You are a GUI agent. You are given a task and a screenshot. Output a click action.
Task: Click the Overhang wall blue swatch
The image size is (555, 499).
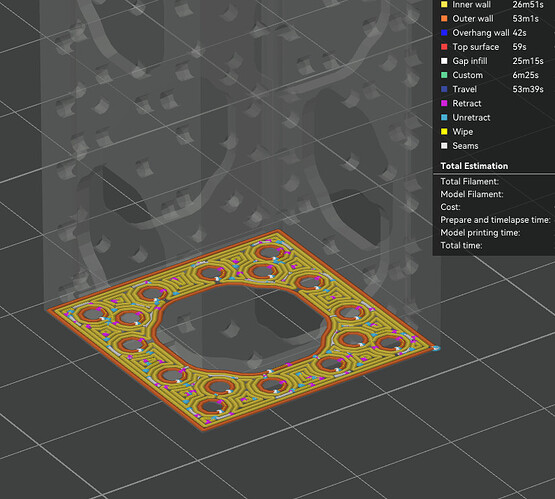click(444, 33)
